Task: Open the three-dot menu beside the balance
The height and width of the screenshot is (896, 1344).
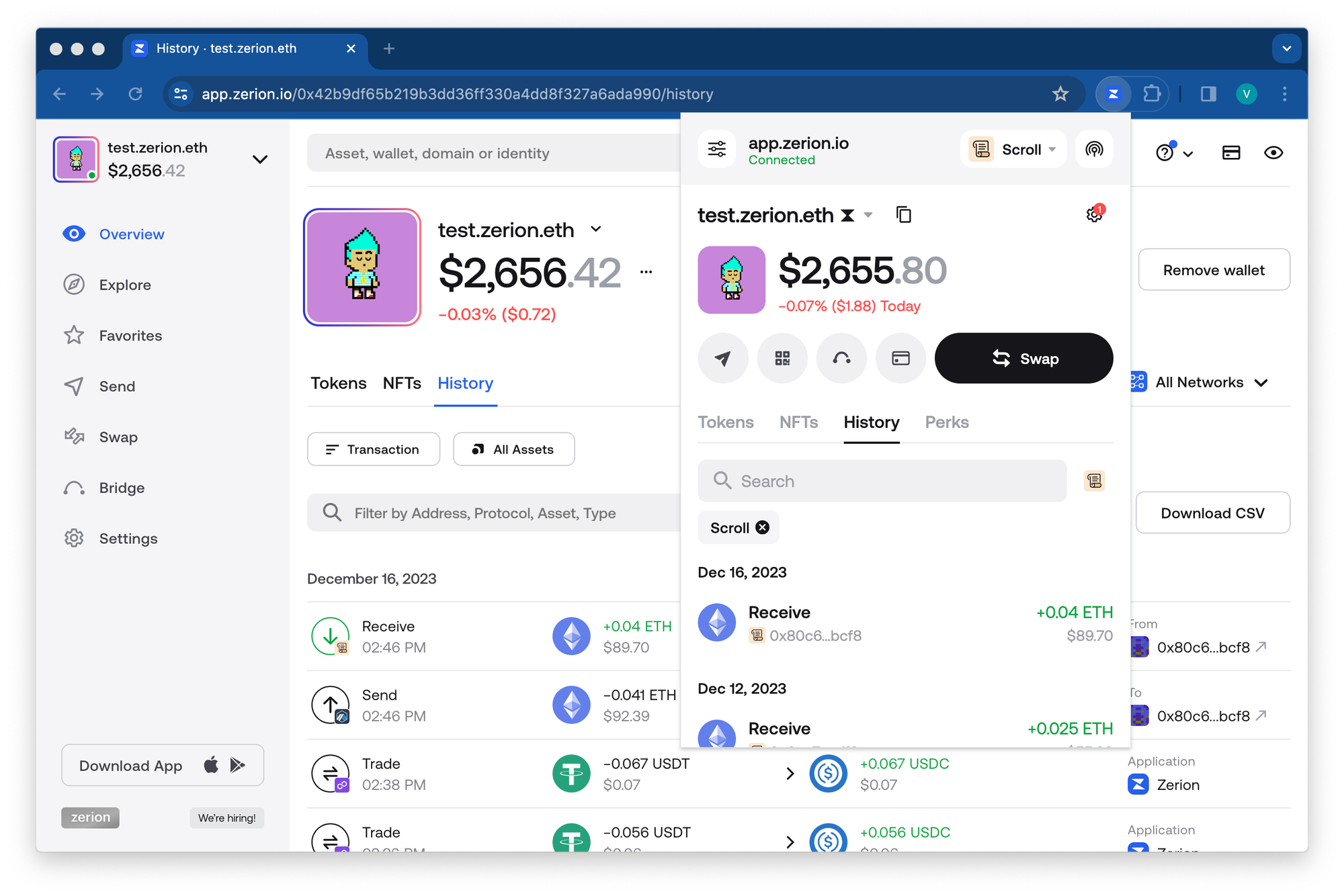Action: click(646, 272)
